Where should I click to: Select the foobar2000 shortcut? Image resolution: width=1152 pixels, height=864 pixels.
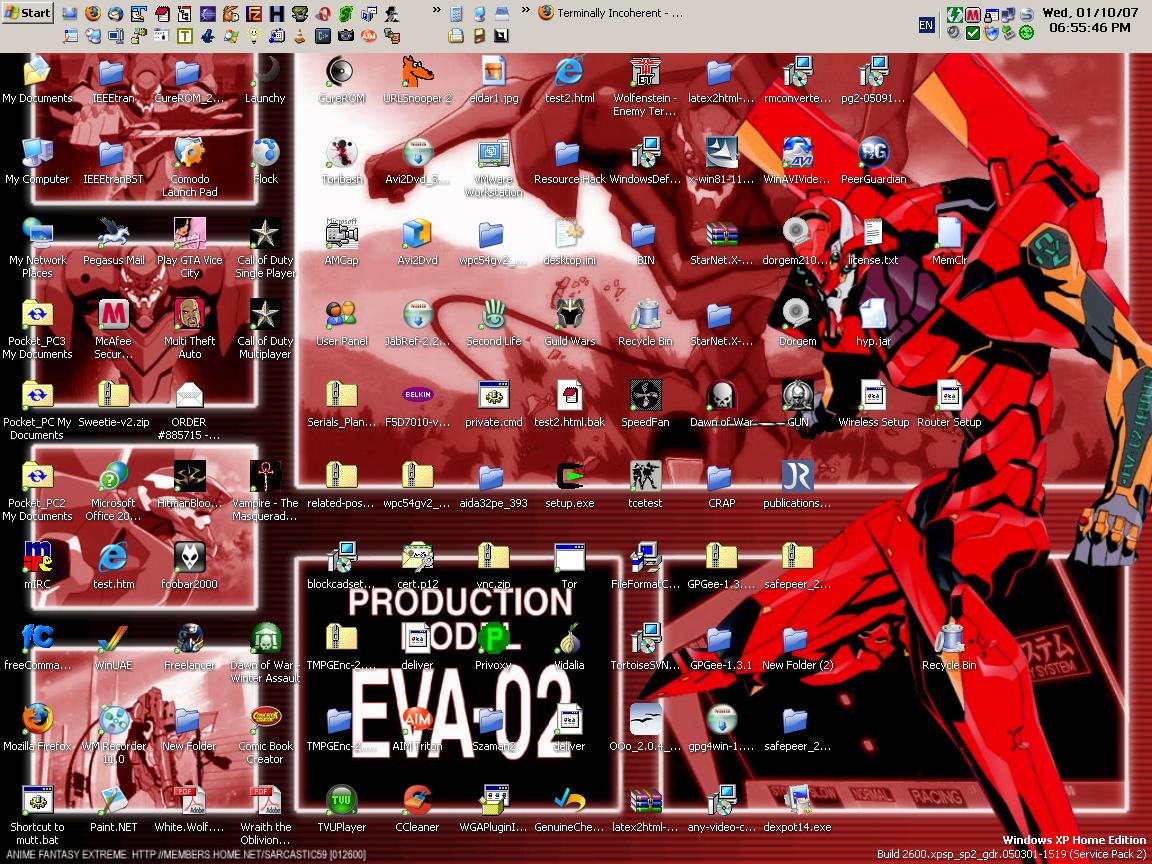pos(189,557)
